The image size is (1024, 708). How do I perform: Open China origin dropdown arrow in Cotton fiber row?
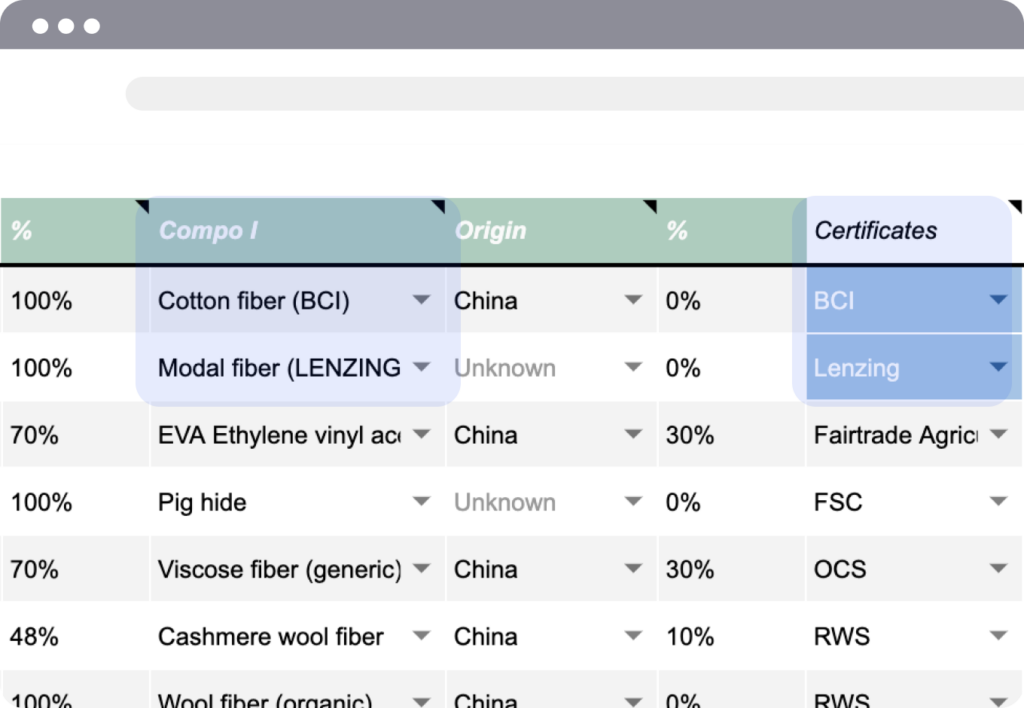[633, 300]
